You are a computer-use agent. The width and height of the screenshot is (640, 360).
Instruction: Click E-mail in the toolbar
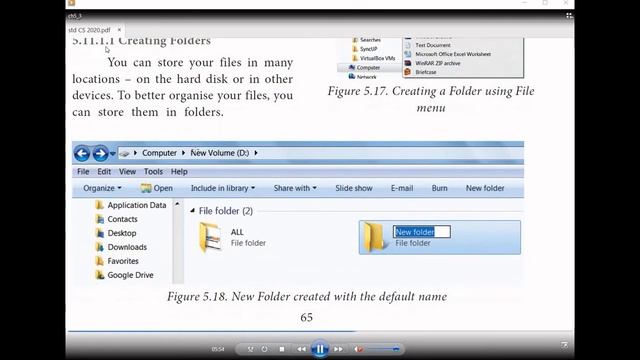(402, 188)
